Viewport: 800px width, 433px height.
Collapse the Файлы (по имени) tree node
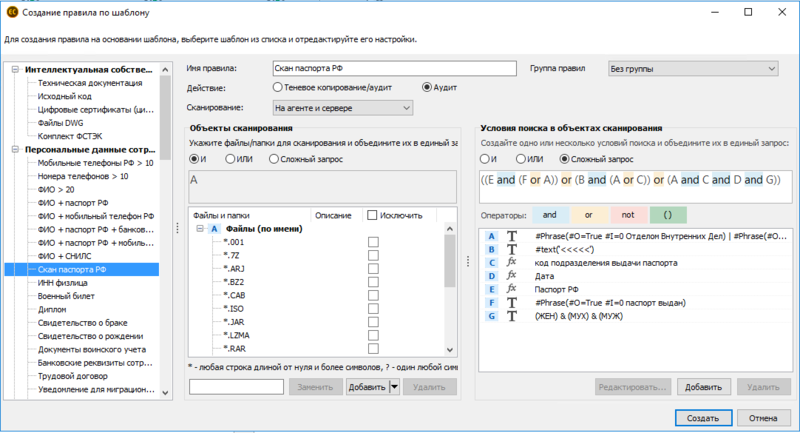(200, 229)
